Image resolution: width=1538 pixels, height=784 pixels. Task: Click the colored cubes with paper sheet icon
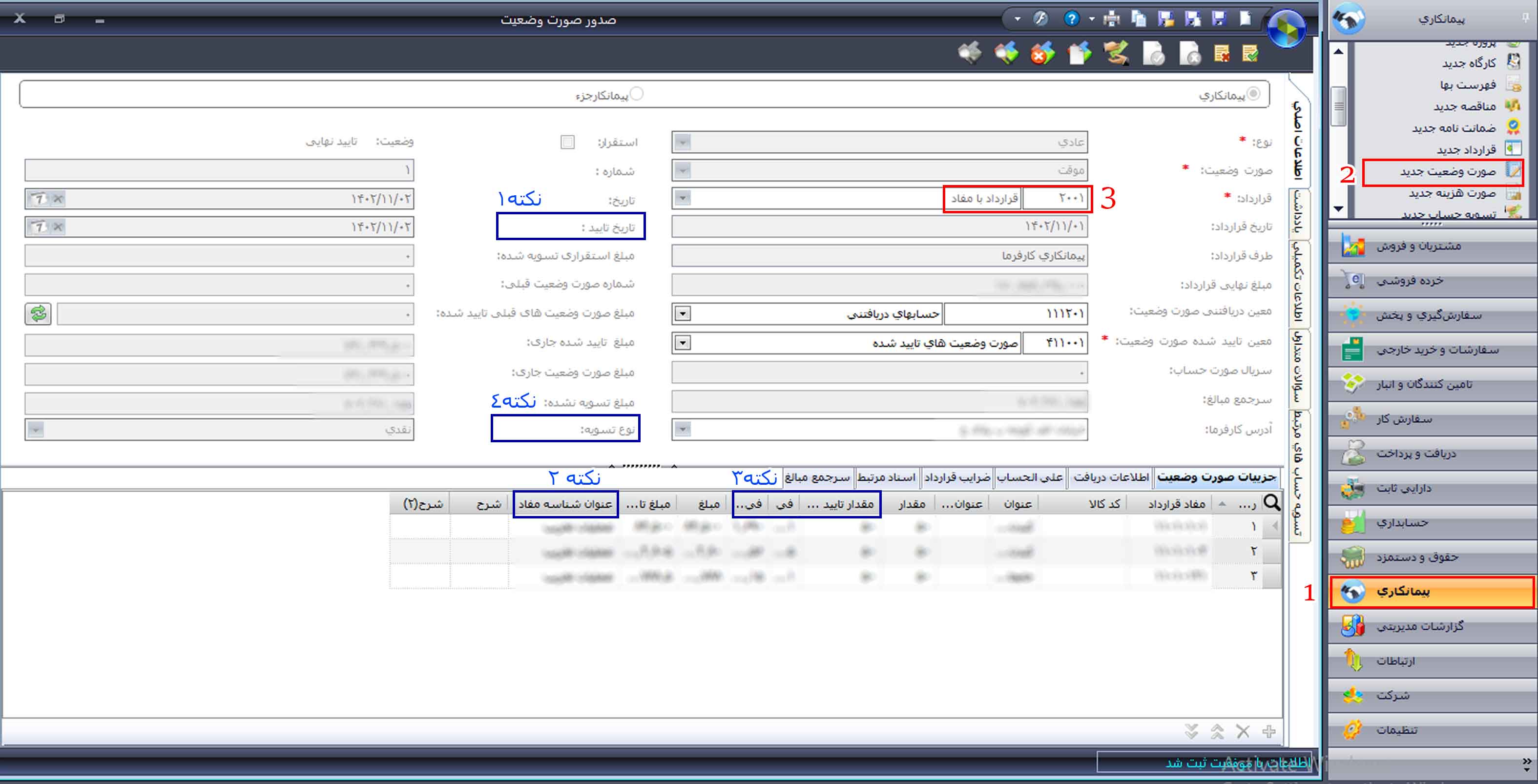click(1080, 54)
